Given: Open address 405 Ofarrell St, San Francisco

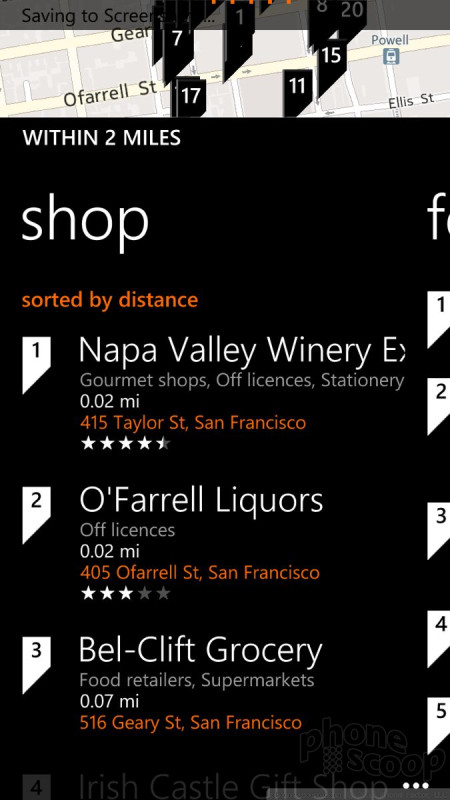Looking at the screenshot, I should 200,572.
